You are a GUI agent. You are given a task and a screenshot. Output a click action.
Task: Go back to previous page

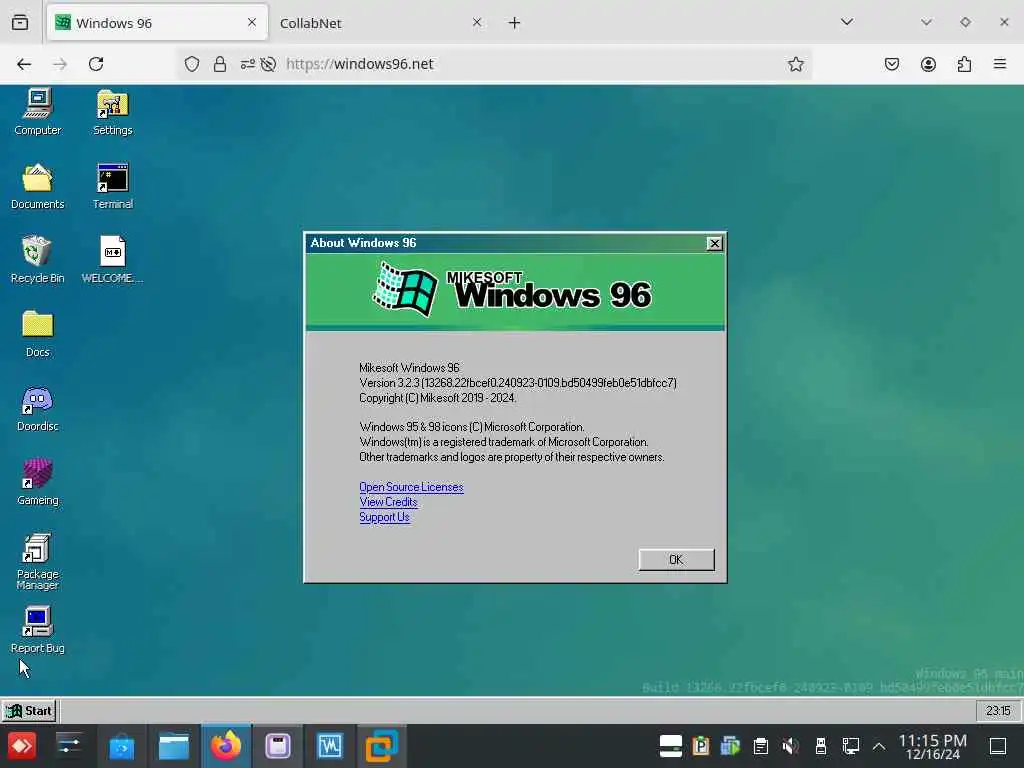coord(24,64)
